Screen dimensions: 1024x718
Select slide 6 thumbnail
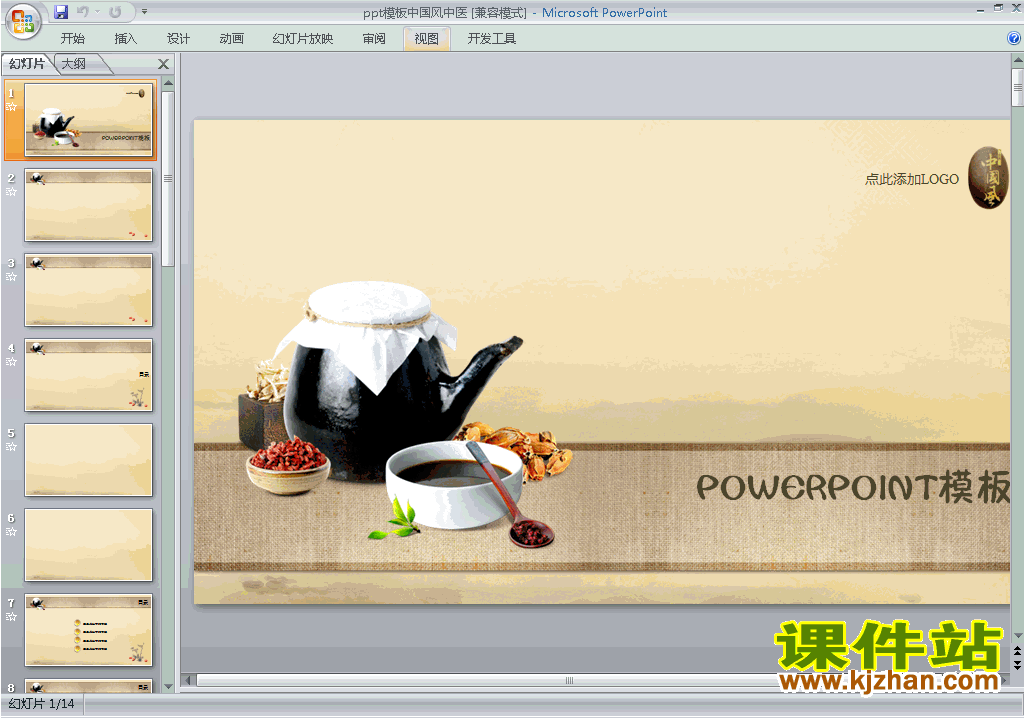tap(89, 545)
